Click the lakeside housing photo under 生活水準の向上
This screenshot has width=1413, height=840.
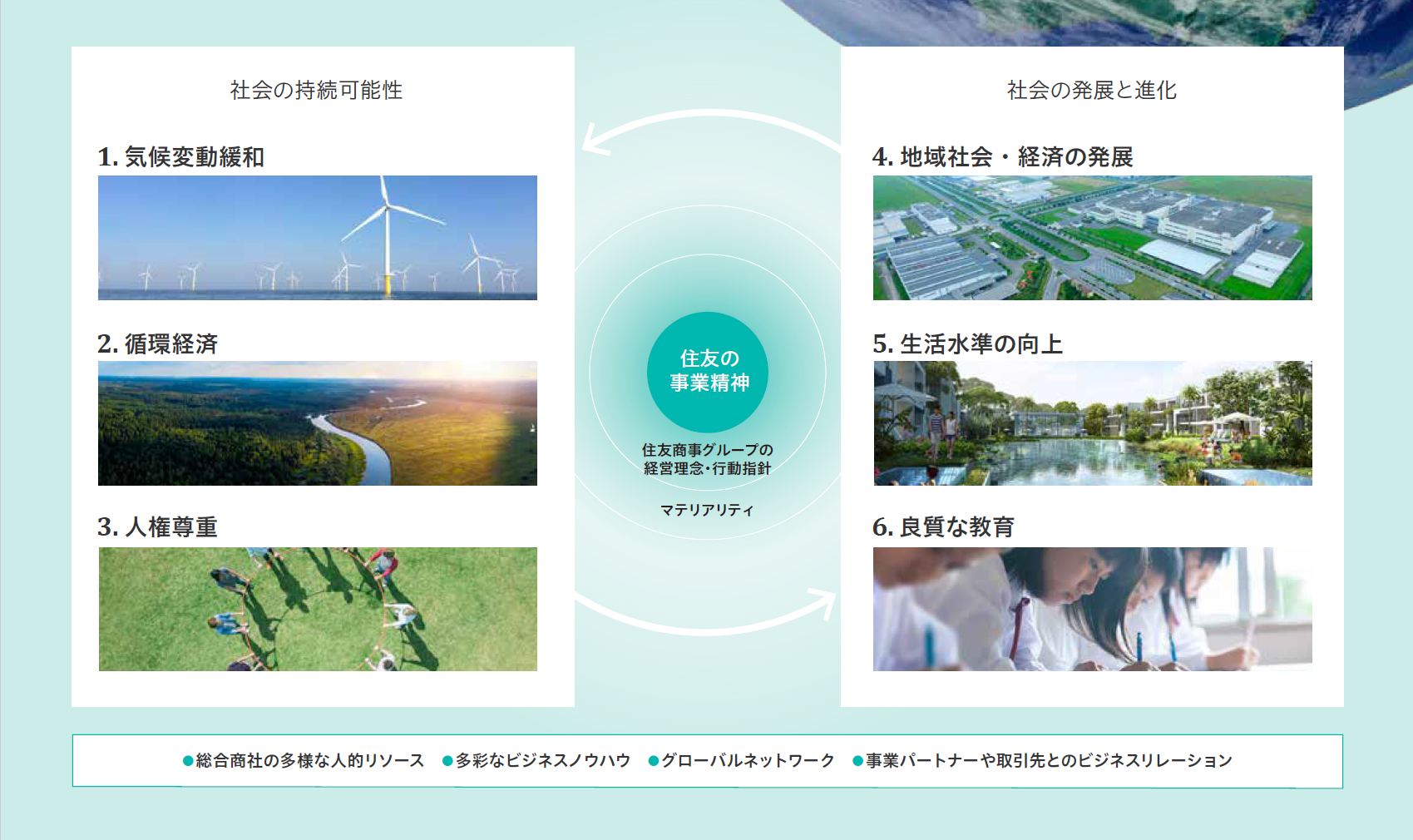tap(1093, 423)
